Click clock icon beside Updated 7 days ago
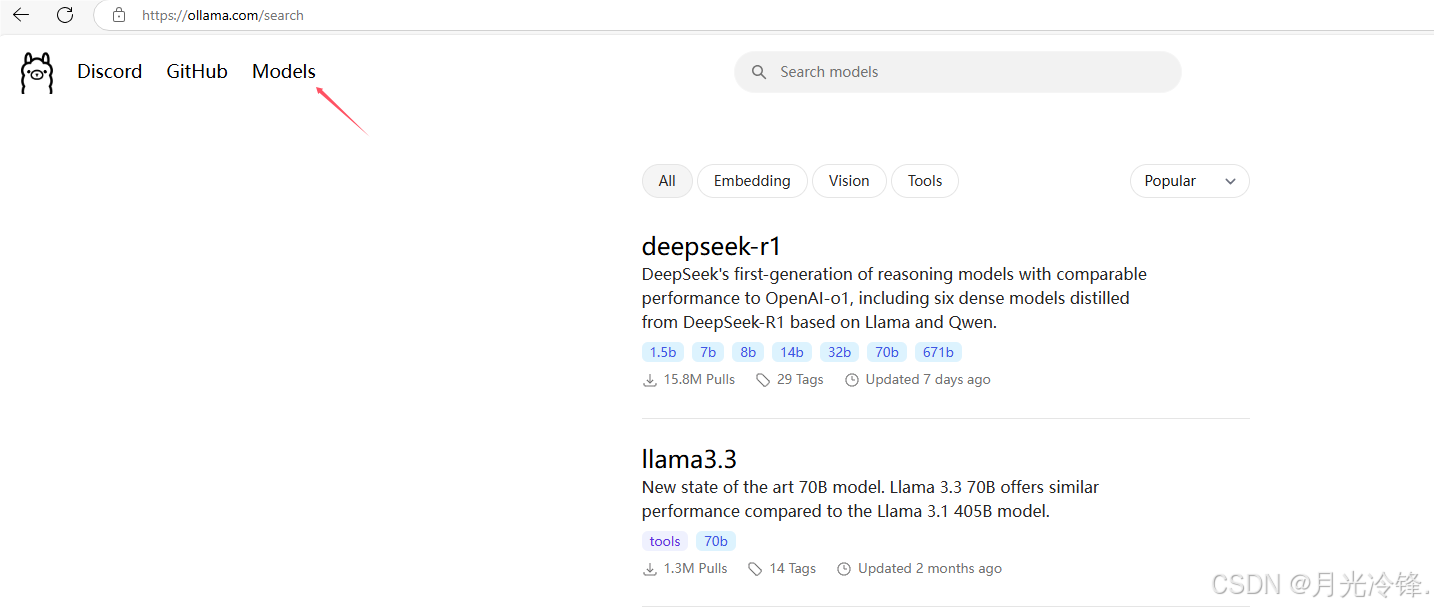This screenshot has width=1434, height=610. 852,380
